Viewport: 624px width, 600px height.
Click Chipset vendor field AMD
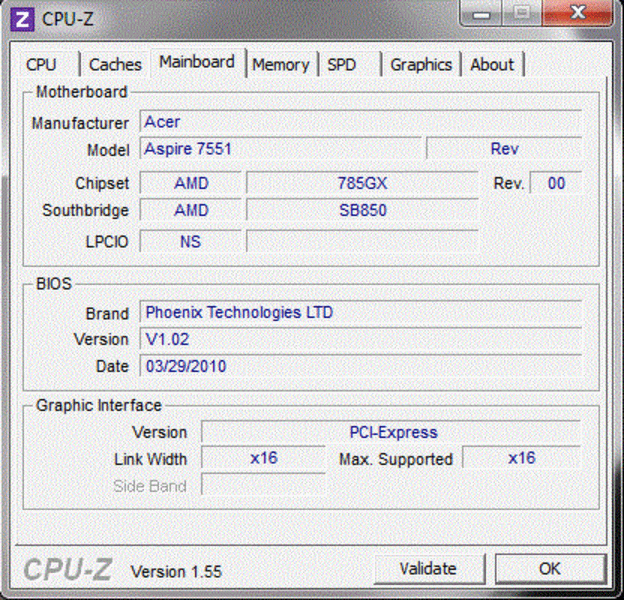pos(191,183)
